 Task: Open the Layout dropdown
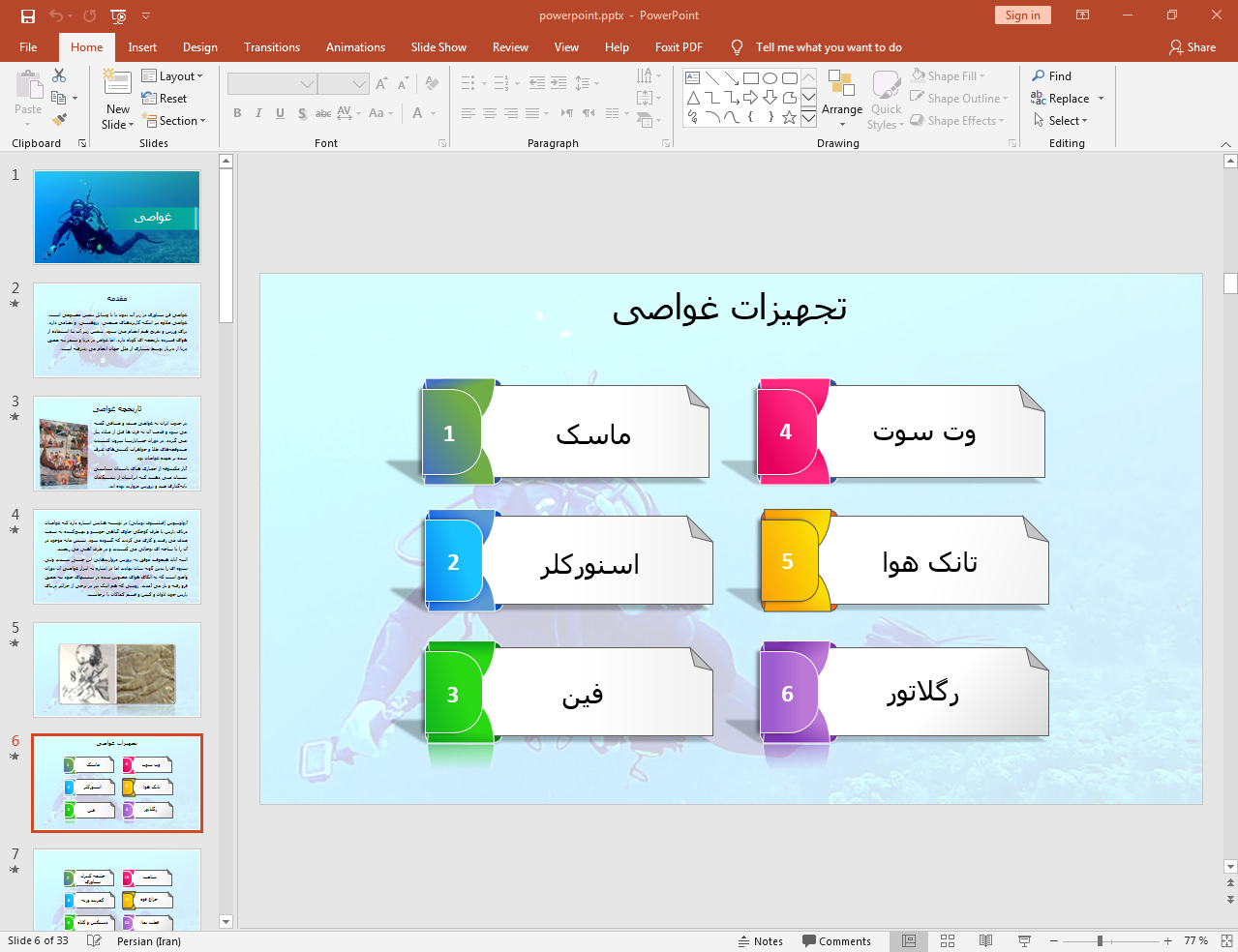[172, 76]
